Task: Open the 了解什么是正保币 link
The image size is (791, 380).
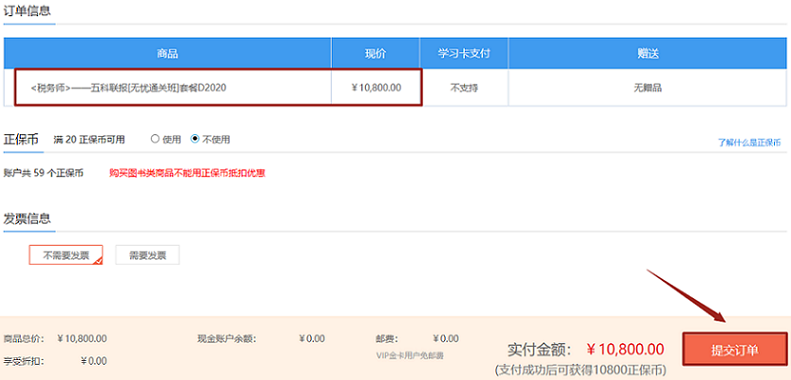Action: point(749,142)
